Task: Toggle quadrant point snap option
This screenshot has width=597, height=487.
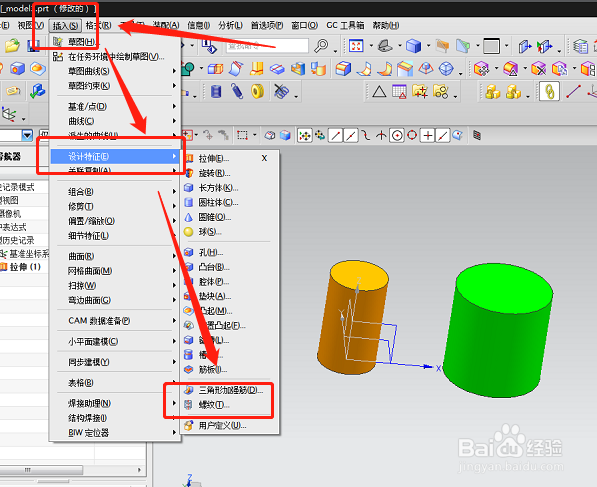Action: click(x=412, y=135)
